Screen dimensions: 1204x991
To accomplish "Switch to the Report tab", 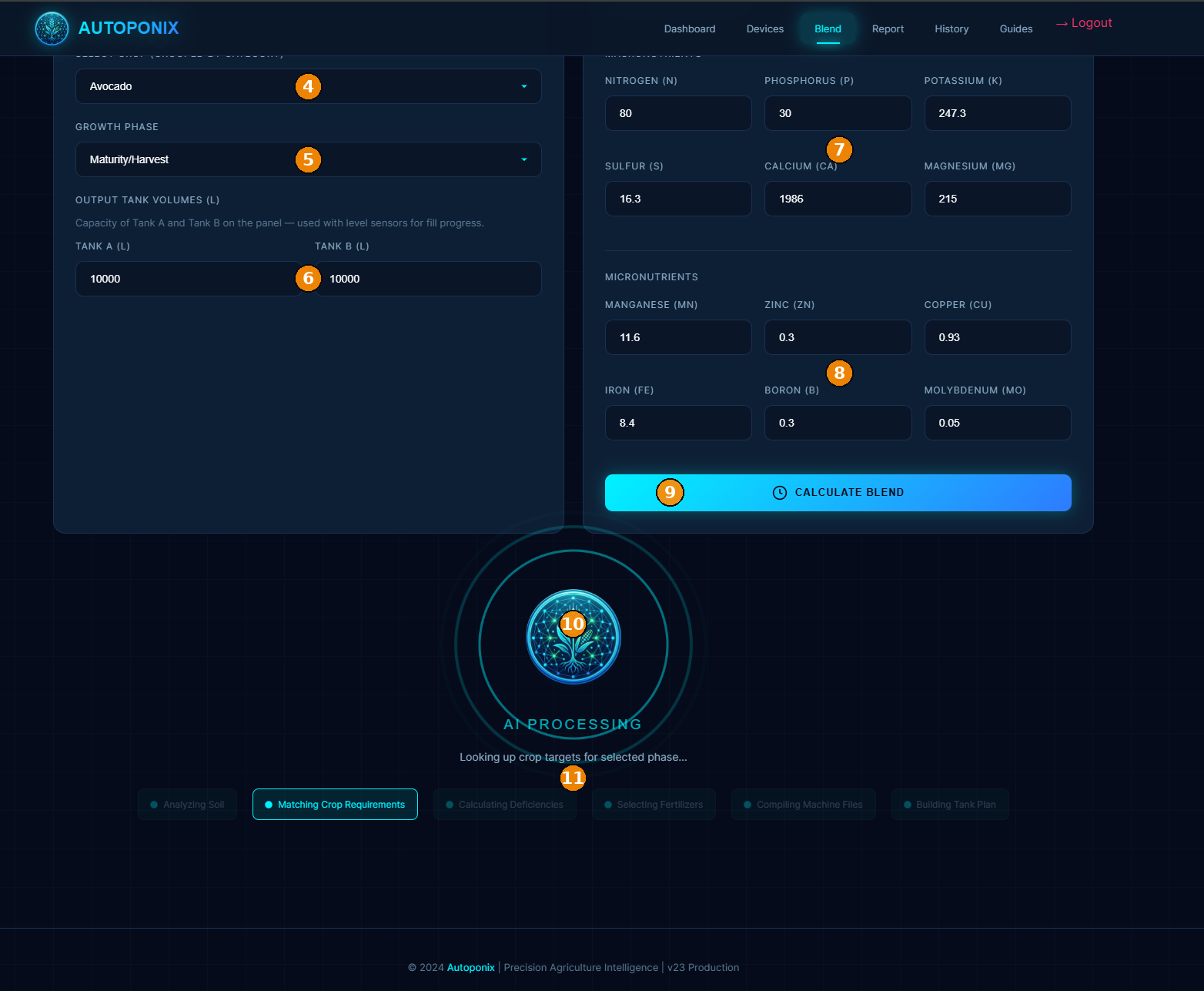I will tap(888, 28).
